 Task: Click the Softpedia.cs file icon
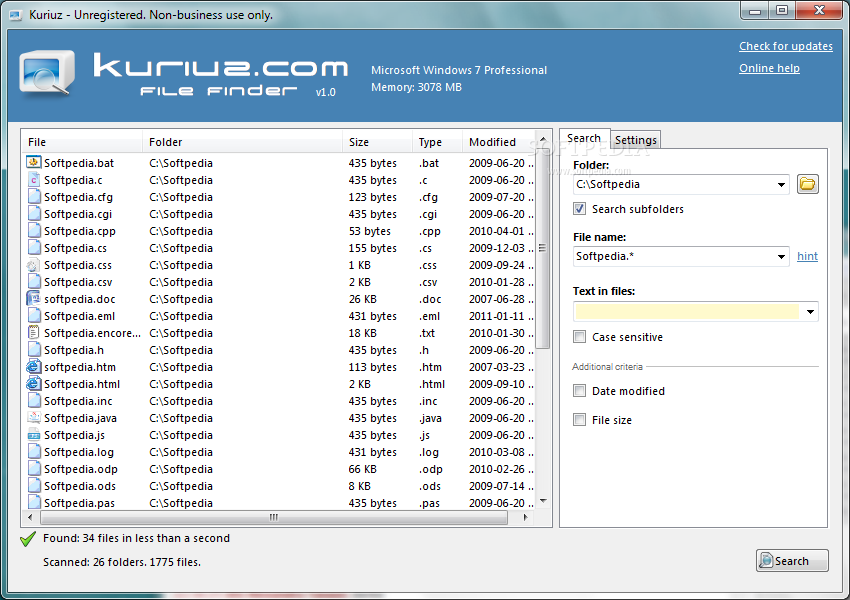click(34, 248)
